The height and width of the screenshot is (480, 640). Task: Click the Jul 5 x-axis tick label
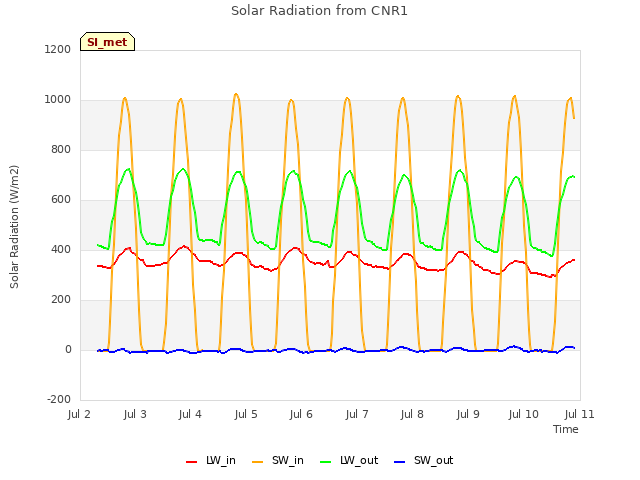(x=246, y=414)
